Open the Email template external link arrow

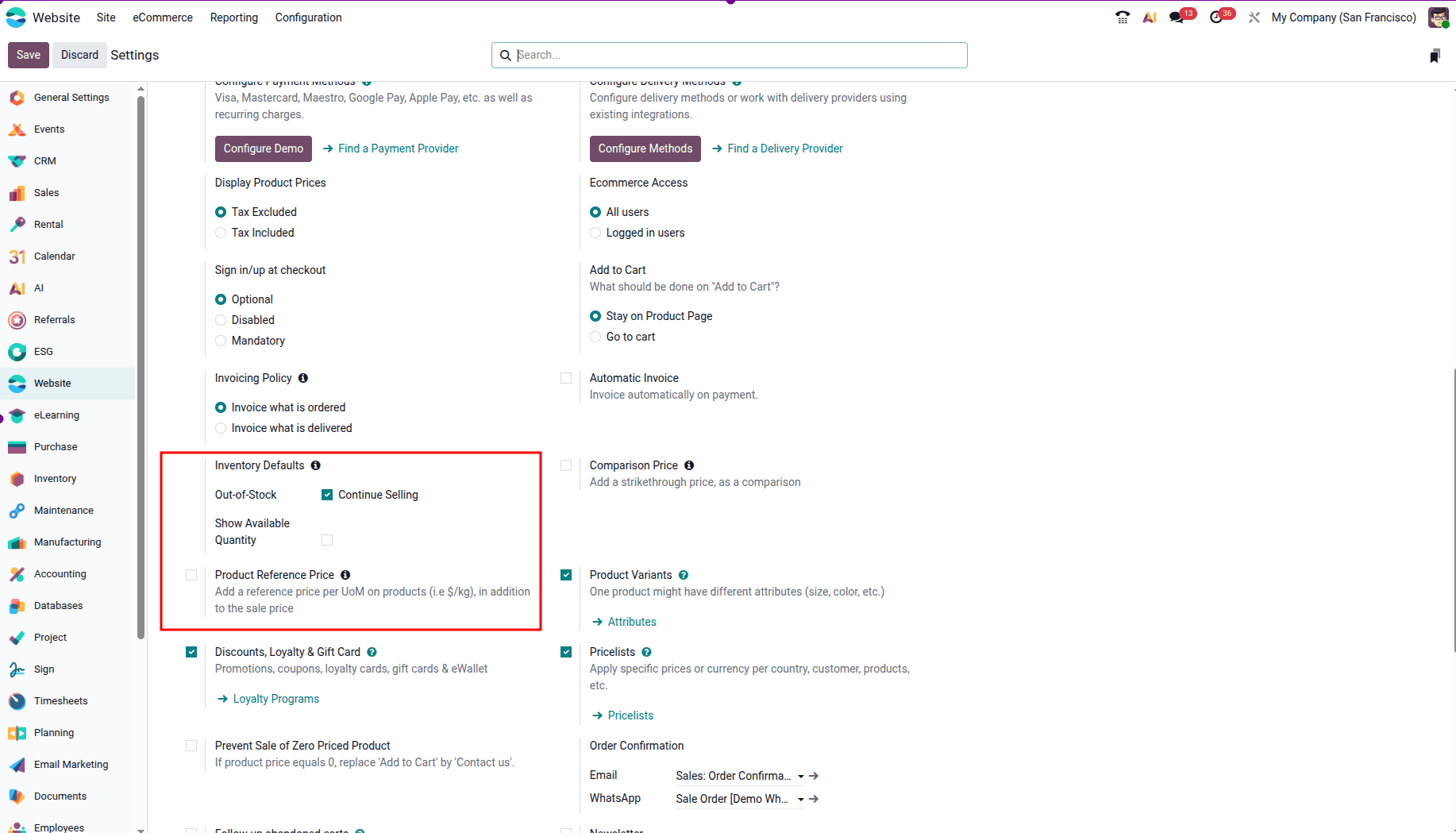(x=814, y=776)
